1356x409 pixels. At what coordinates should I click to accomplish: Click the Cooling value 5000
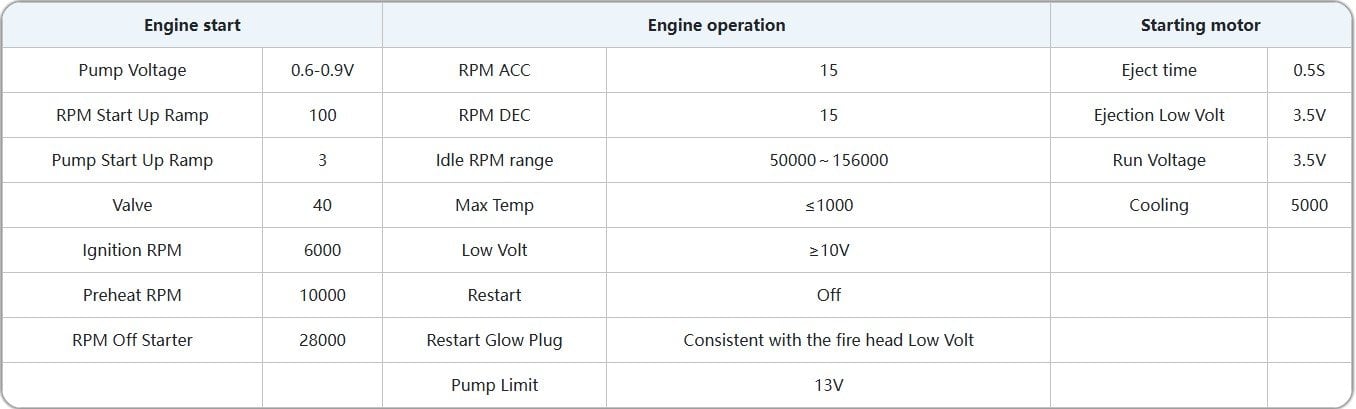[1309, 205]
